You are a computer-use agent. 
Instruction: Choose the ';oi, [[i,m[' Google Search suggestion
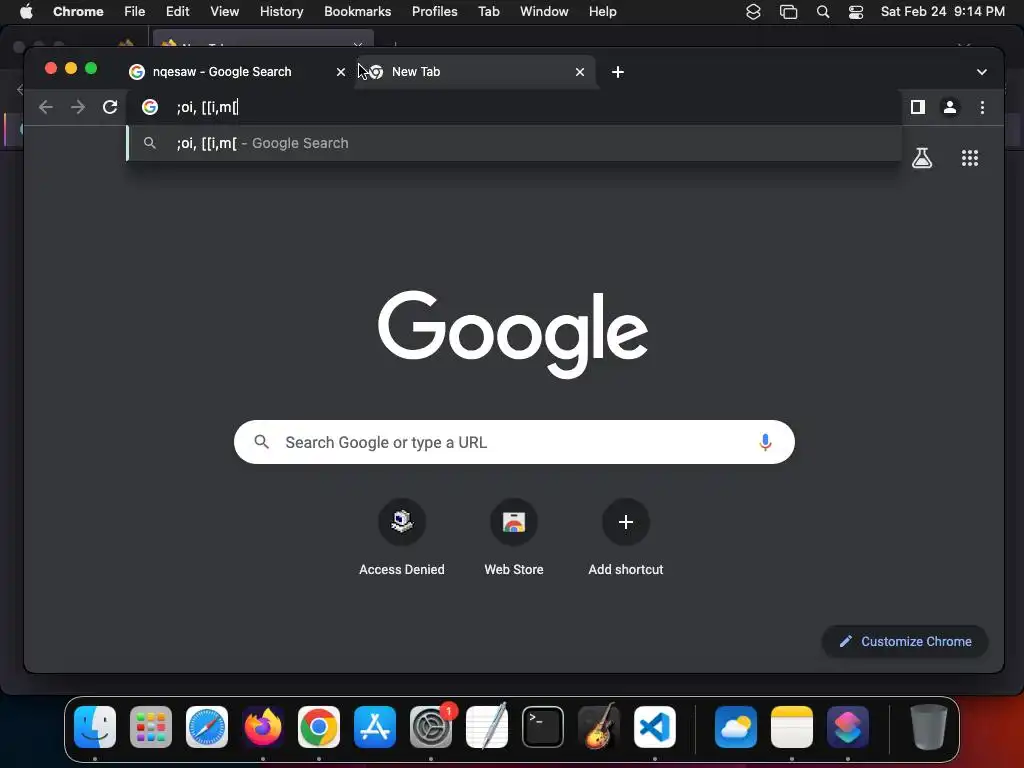coord(514,143)
